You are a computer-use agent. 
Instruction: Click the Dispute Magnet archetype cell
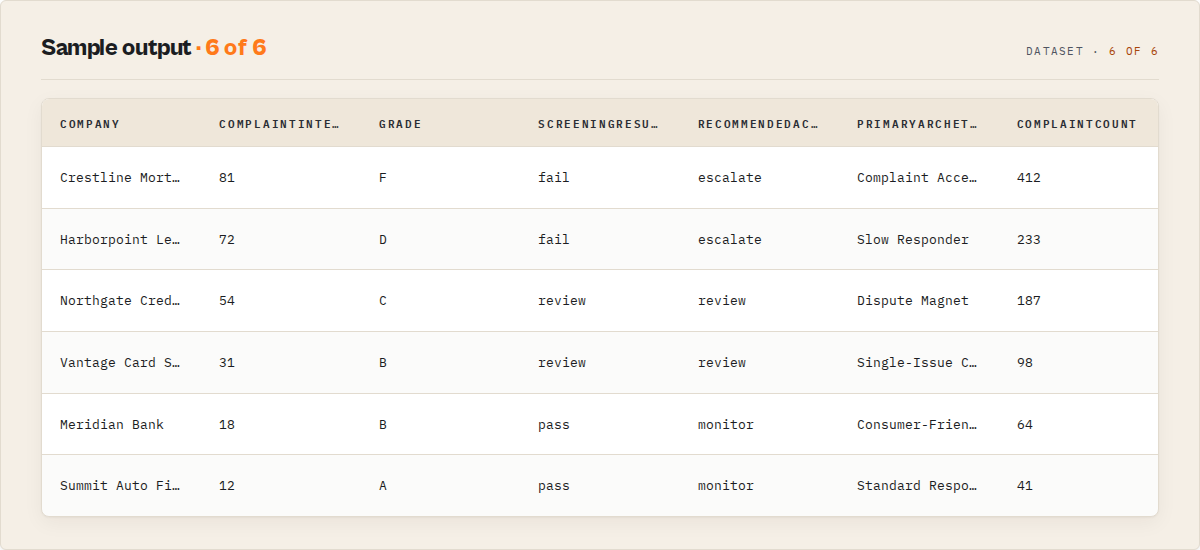pos(913,301)
